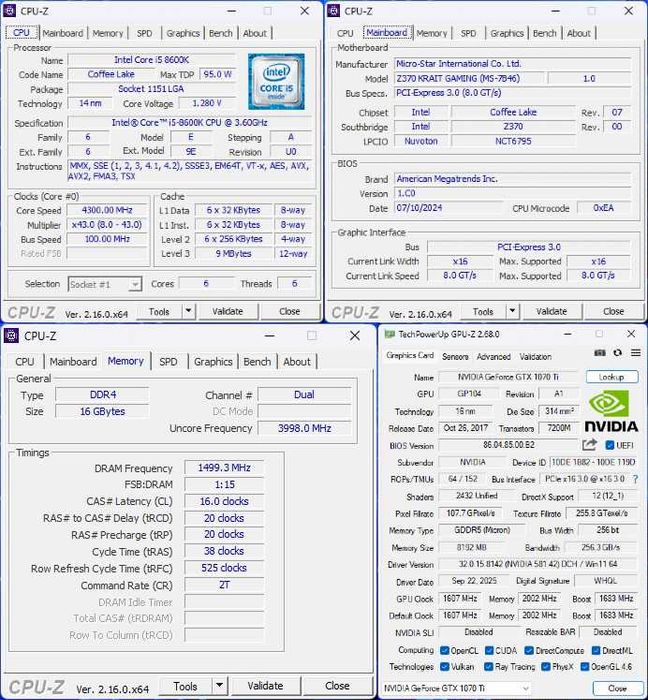
Task: Open the Validation tab in GPU-Z
Action: click(x=536, y=357)
